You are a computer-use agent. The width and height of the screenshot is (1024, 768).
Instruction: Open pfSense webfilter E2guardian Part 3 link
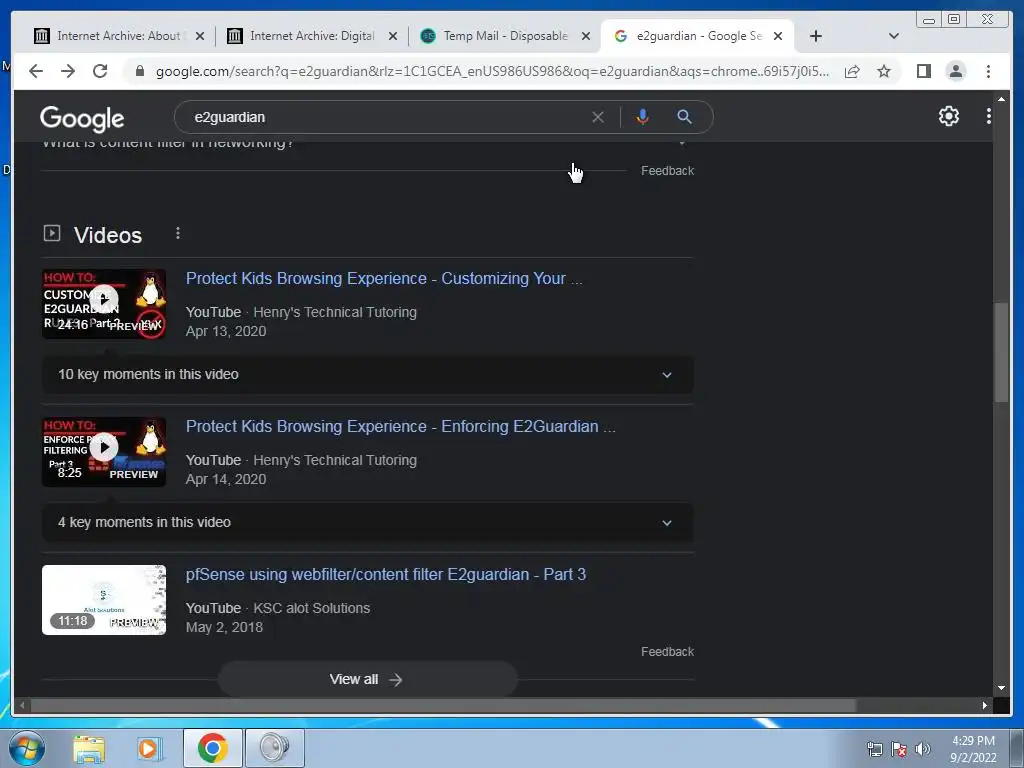tap(385, 575)
